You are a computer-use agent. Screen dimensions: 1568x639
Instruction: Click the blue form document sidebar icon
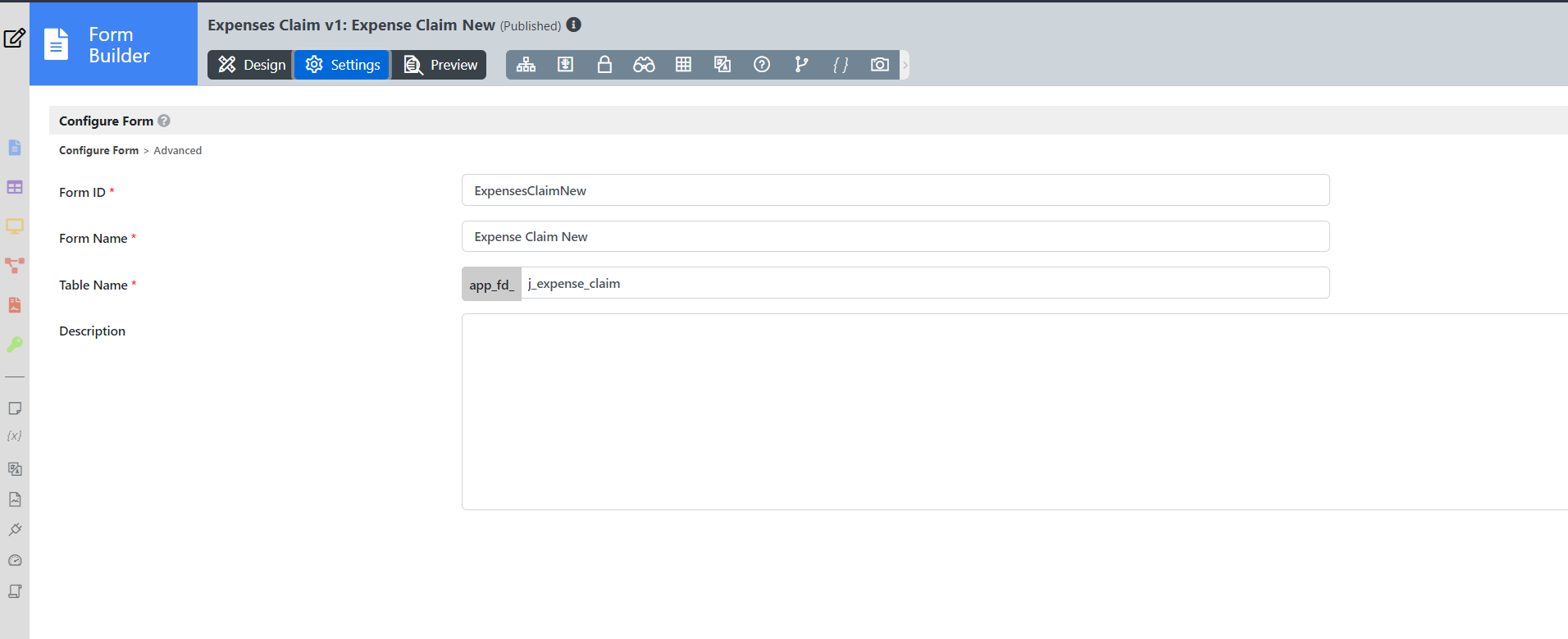15,148
